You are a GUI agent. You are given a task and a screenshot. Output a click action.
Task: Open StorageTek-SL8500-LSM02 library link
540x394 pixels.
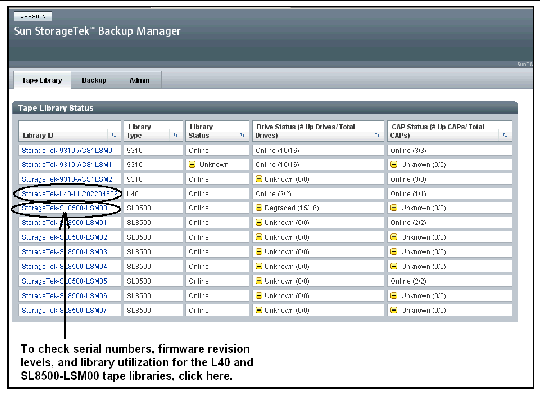coord(64,237)
